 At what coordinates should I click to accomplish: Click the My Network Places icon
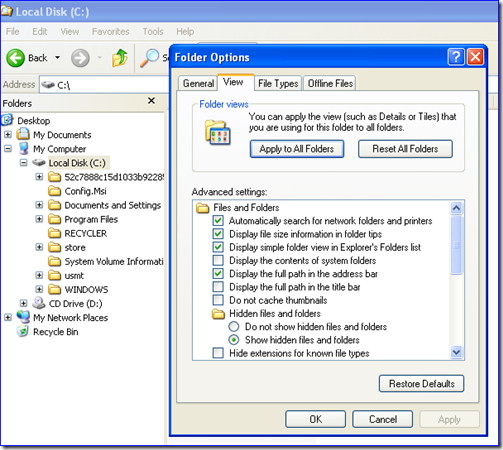click(x=23, y=317)
